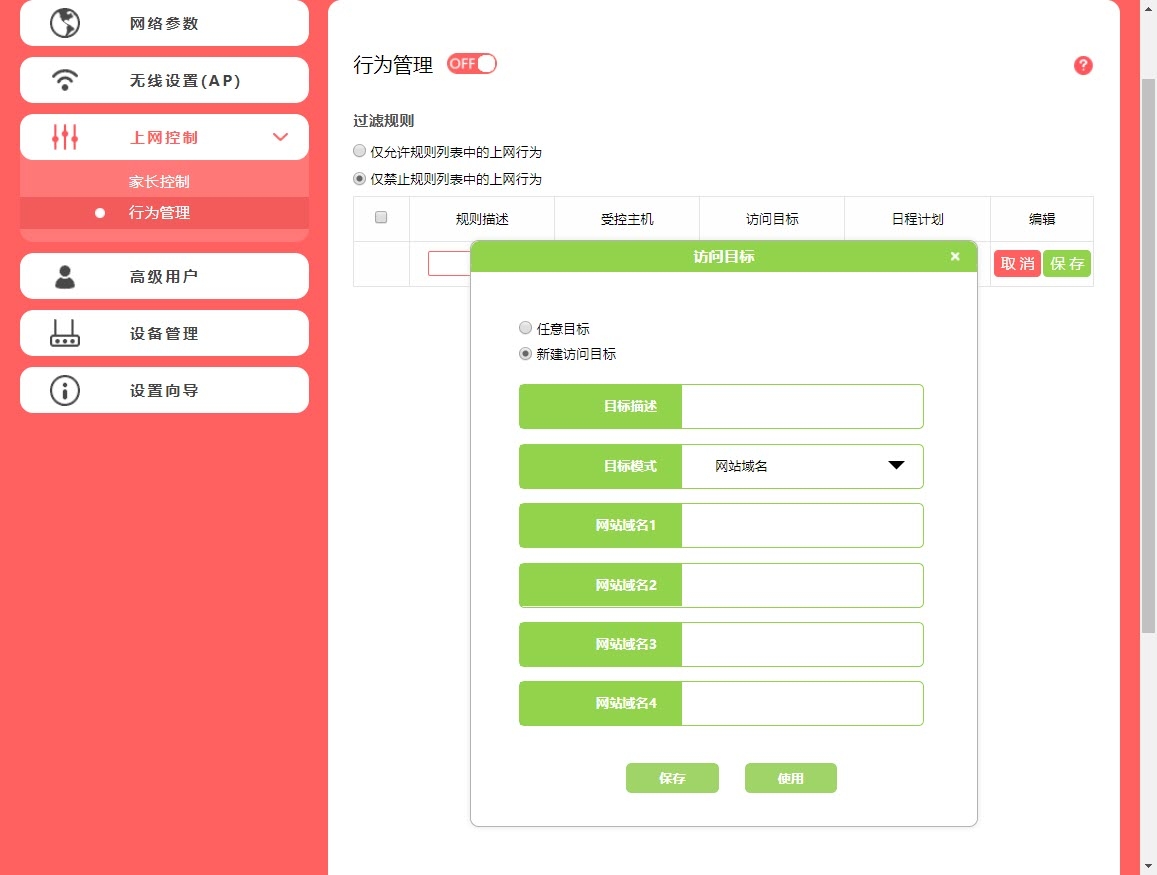Close the 访问目标 dialog with the X
Image resolution: width=1157 pixels, height=875 pixels.
click(x=955, y=256)
